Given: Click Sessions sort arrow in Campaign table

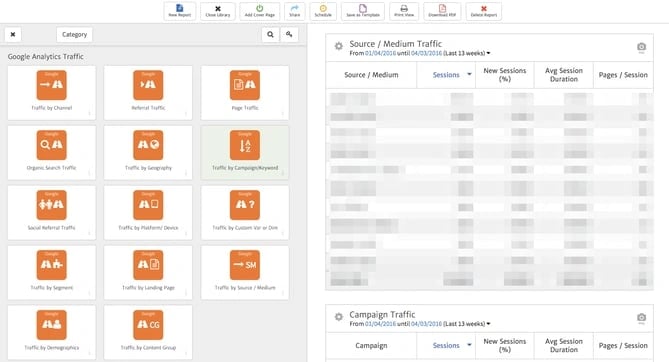Looking at the screenshot, I should 469,345.
